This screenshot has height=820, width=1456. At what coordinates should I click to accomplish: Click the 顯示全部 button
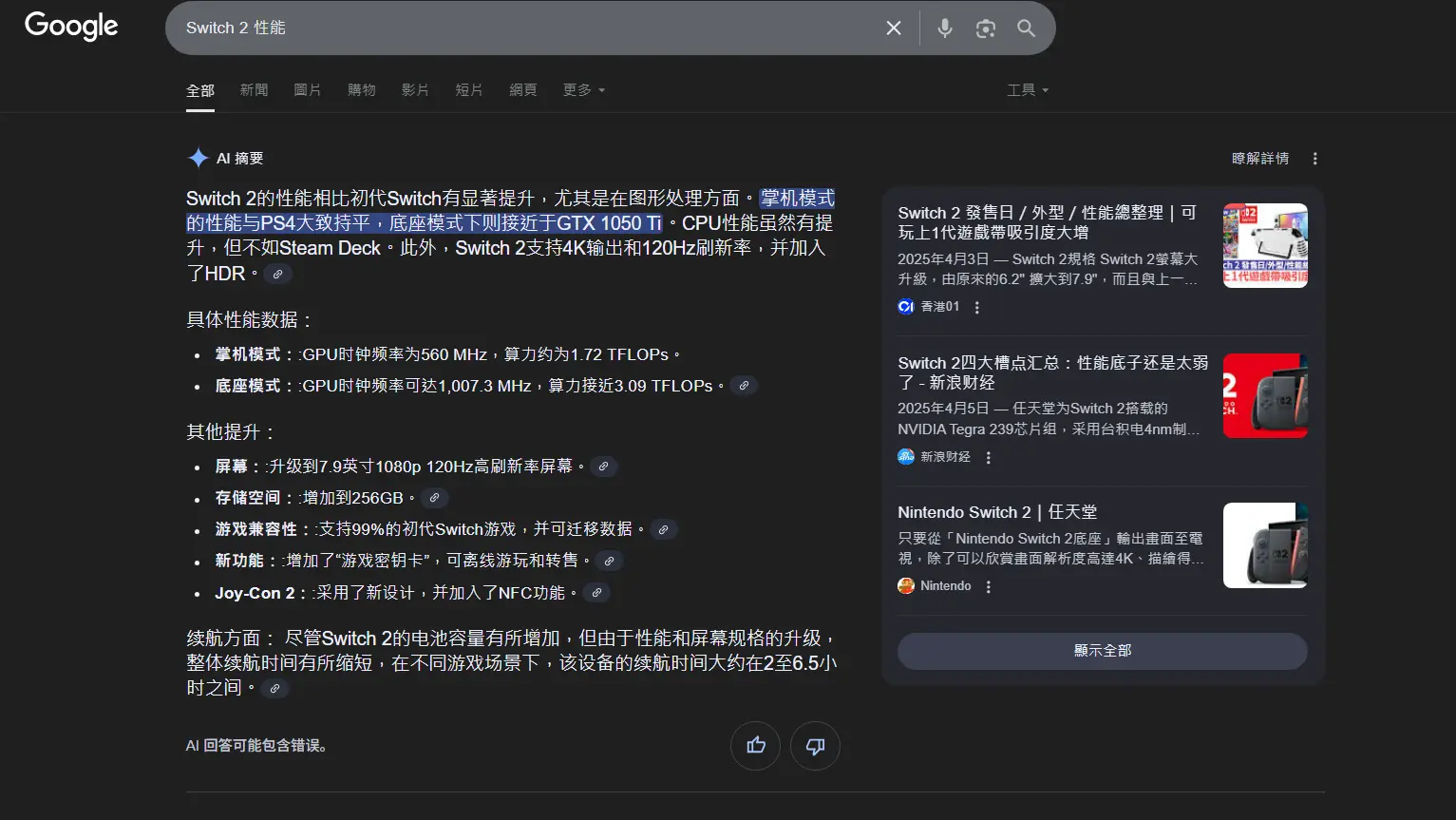pyautogui.click(x=1102, y=651)
